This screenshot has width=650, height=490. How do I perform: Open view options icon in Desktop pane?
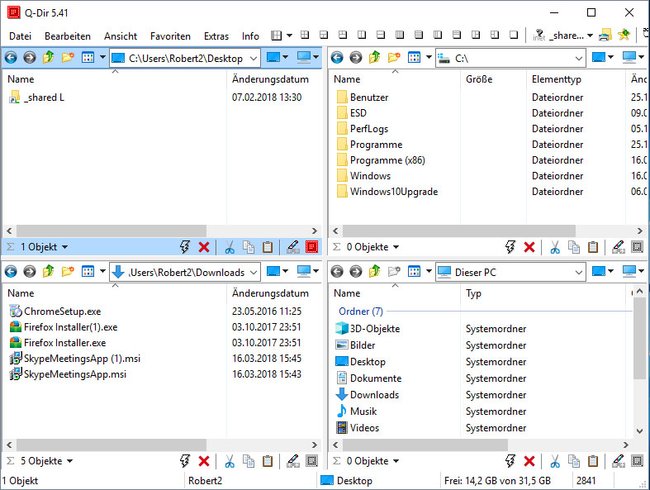point(88,57)
